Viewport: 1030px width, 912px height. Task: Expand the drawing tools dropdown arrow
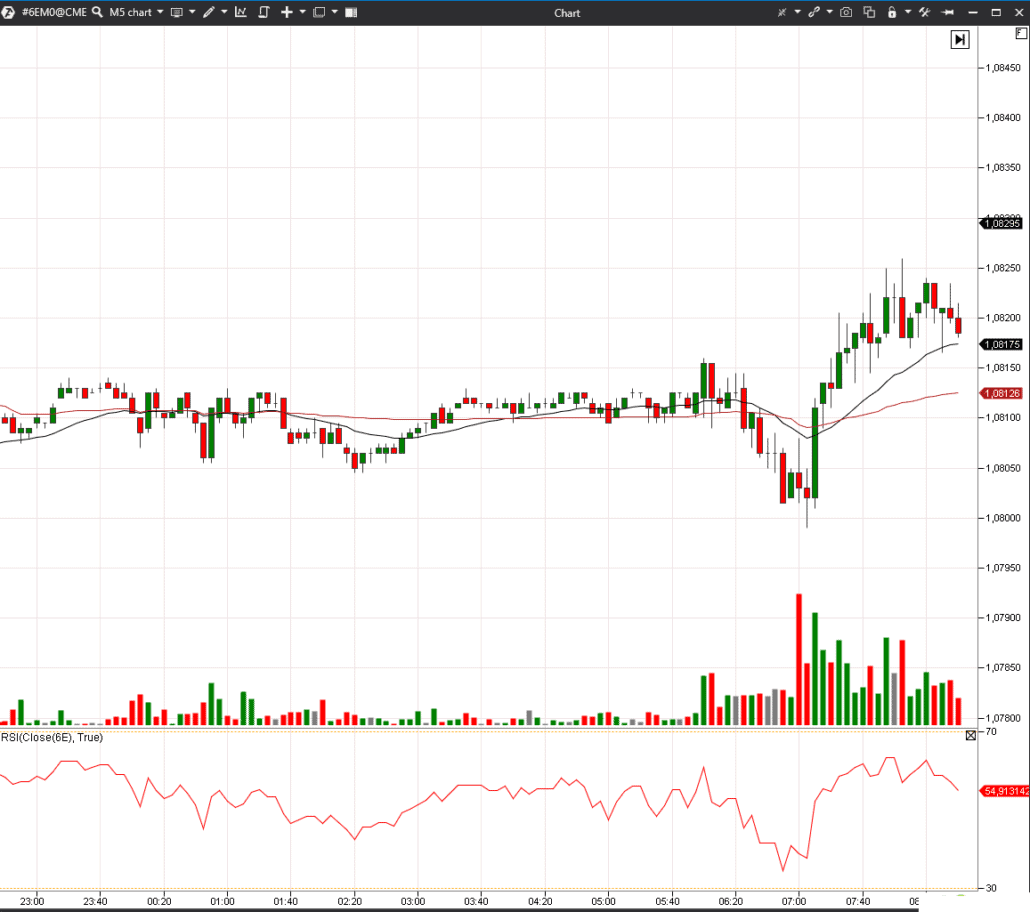click(x=224, y=13)
